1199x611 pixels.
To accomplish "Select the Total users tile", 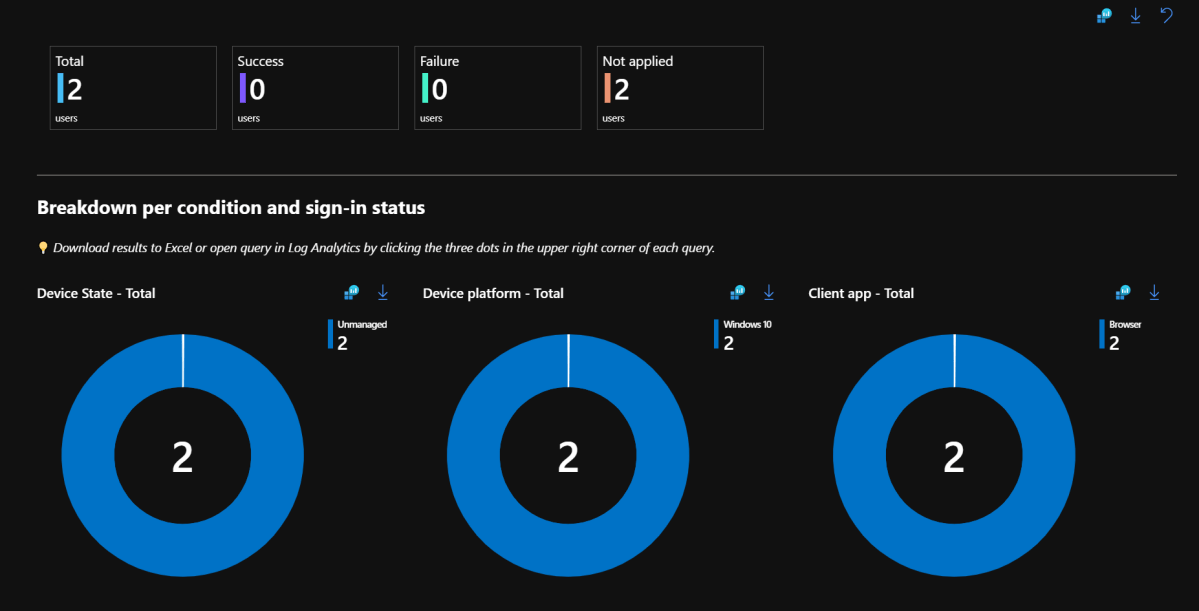I will [133, 87].
